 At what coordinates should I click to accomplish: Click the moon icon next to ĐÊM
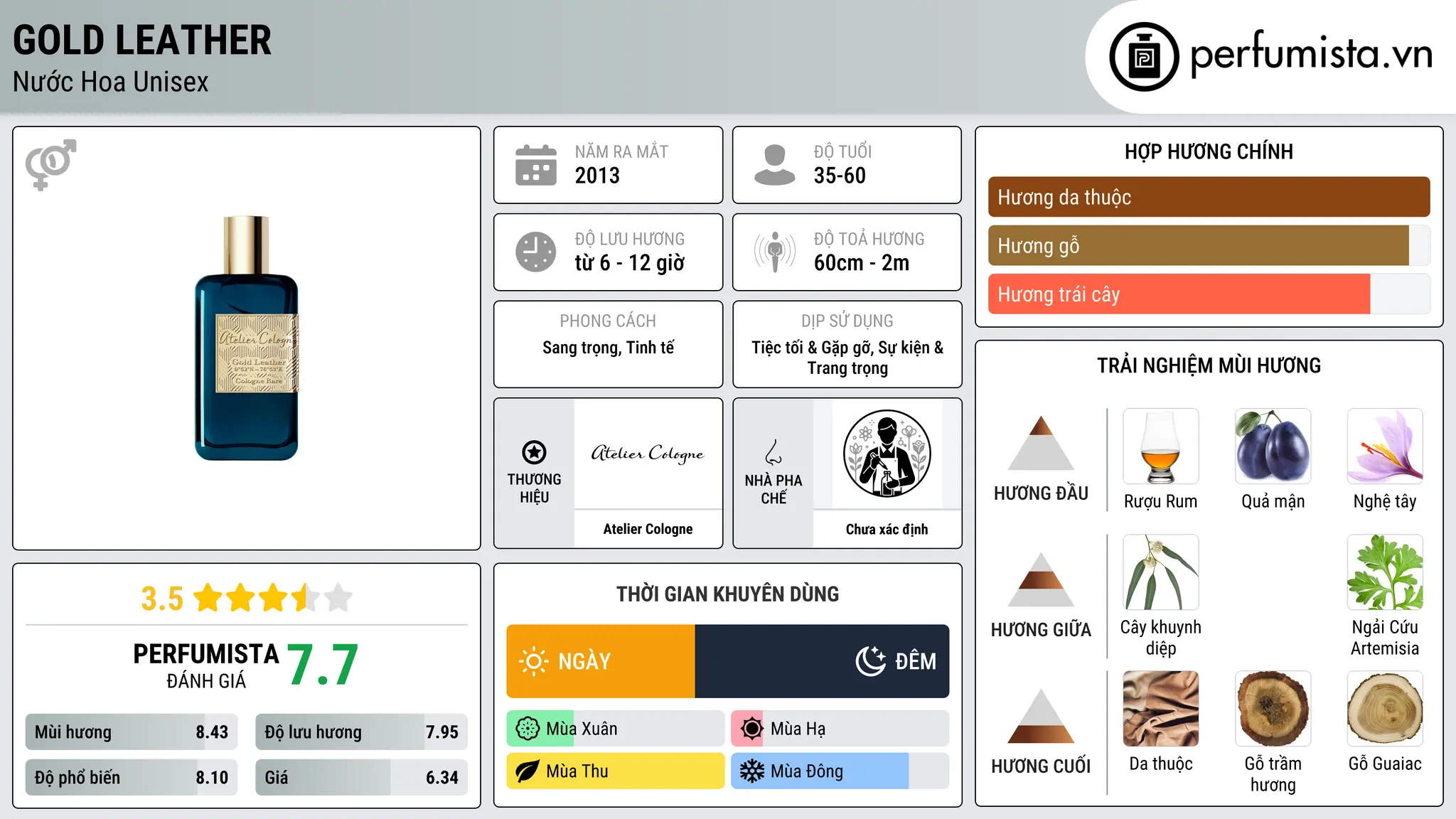pos(871,661)
